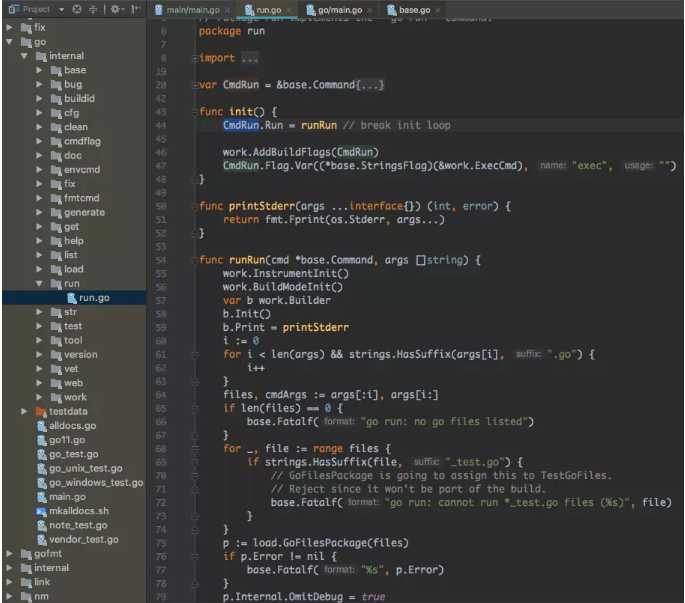Click the collapse all icon in Project toolbar
Viewport: 685px width, 603px height.
point(93,9)
